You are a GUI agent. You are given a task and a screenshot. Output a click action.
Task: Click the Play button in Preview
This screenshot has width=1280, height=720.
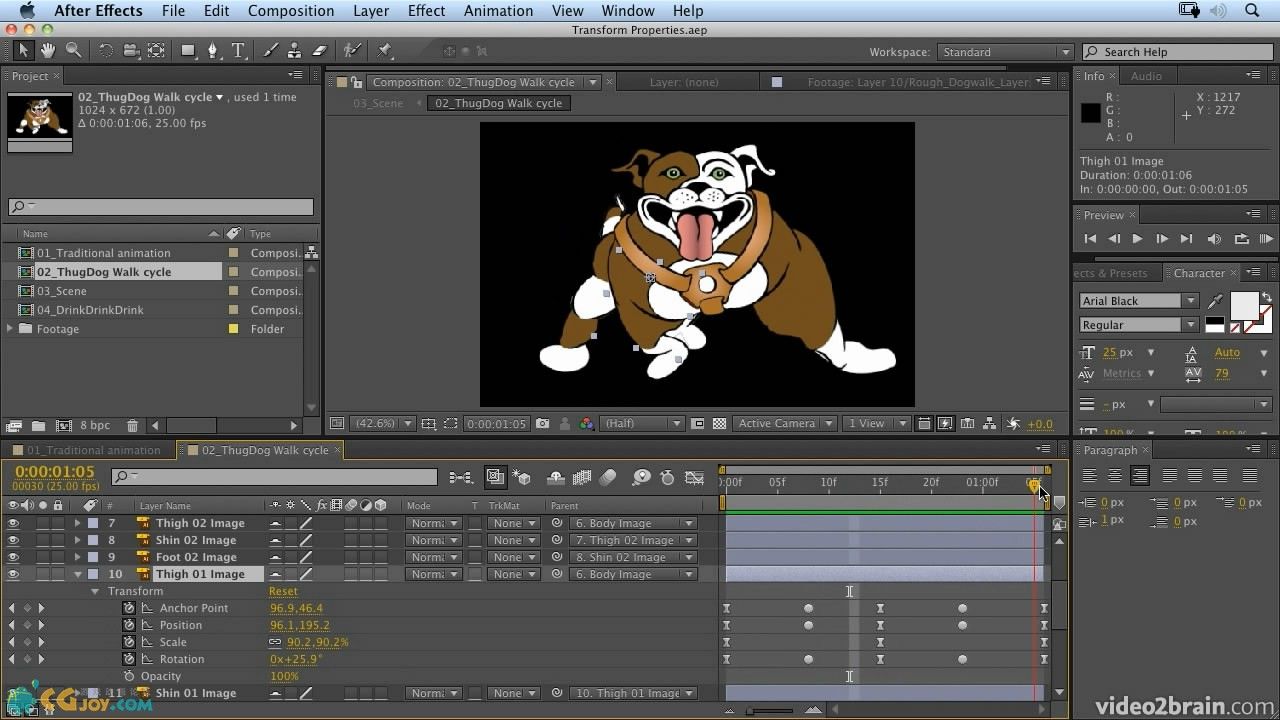[x=1137, y=239]
